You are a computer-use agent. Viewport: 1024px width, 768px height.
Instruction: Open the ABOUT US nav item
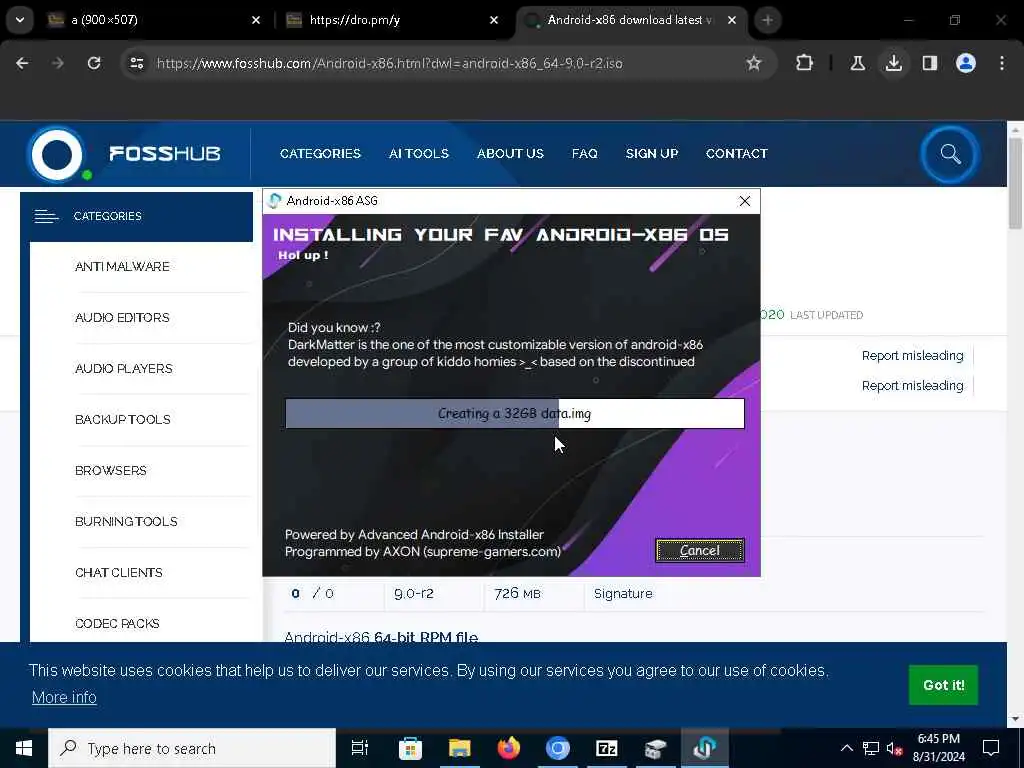(510, 153)
